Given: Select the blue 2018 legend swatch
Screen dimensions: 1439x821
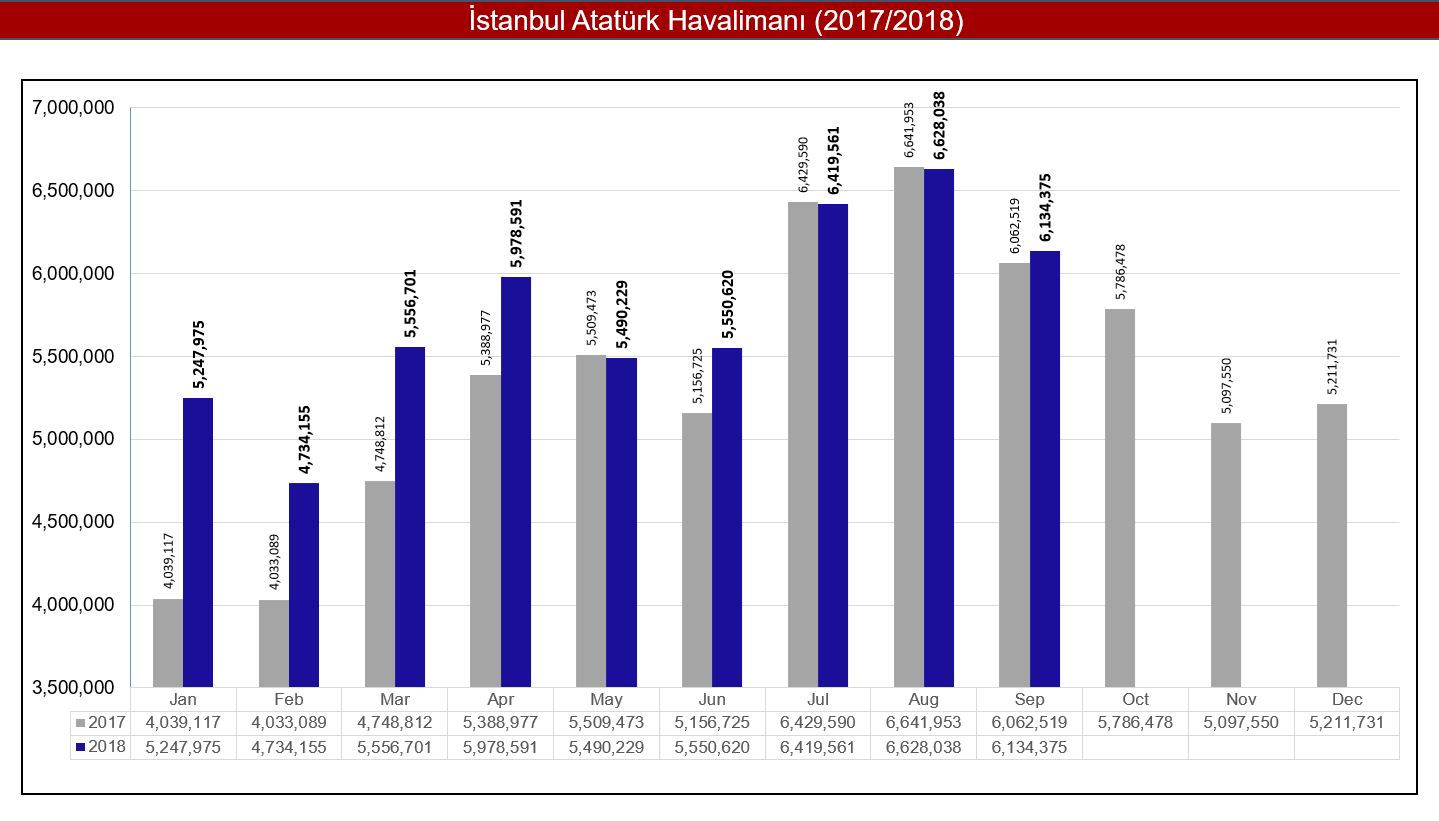Looking at the screenshot, I should pos(80,747).
